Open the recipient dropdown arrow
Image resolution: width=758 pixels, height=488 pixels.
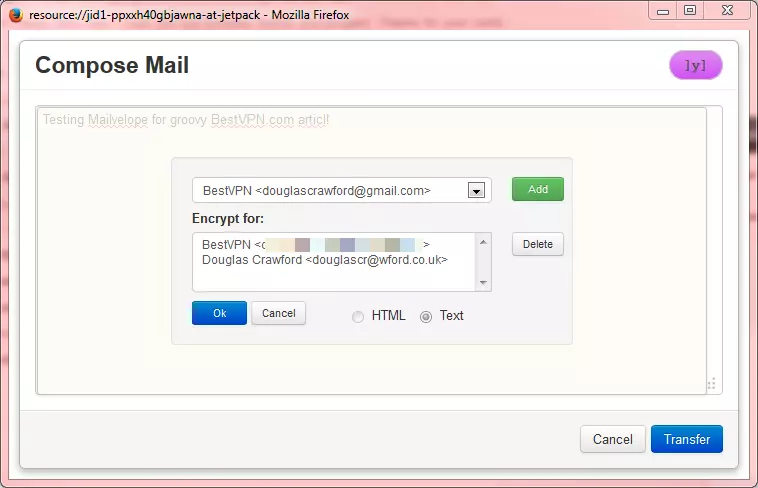click(476, 191)
